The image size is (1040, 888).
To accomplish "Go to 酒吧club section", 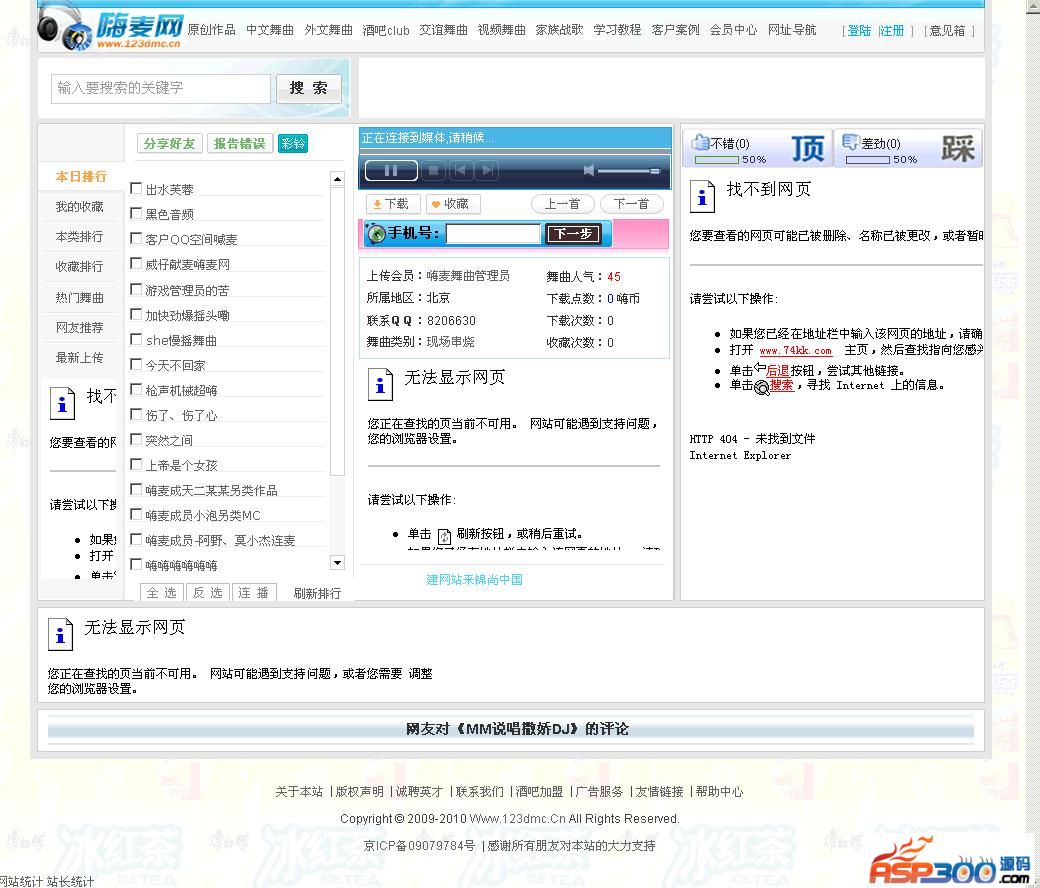I will coord(386,30).
